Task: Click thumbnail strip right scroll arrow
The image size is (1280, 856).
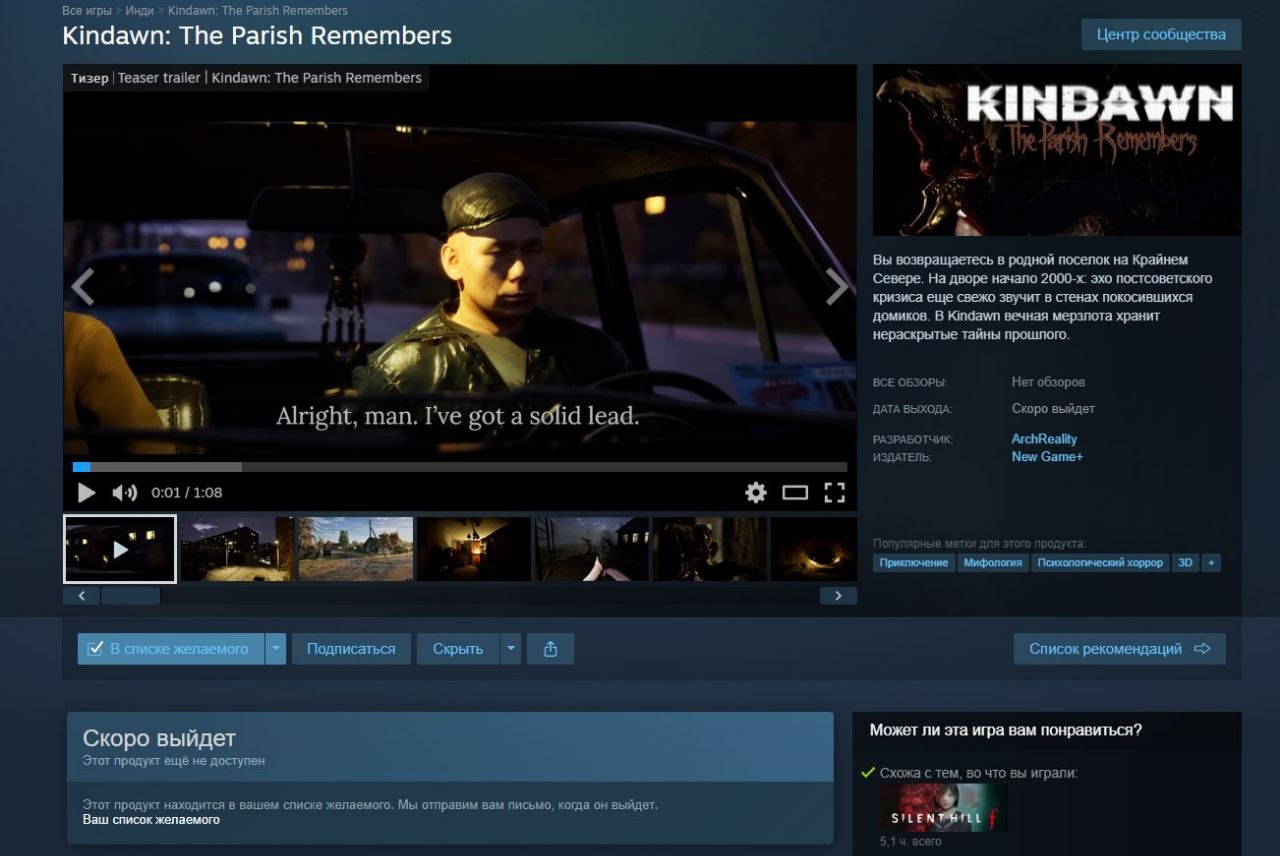Action: click(838, 596)
